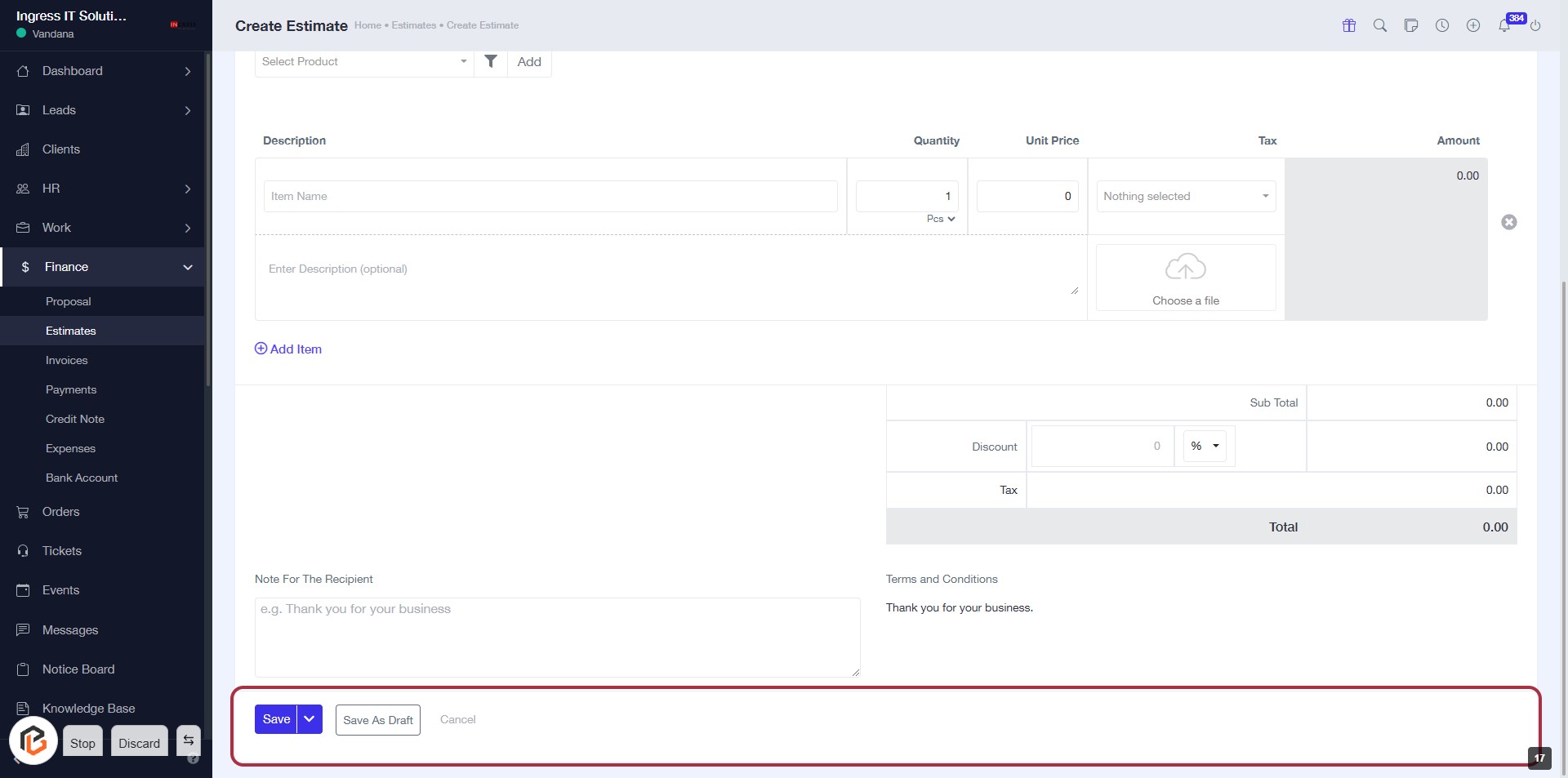Screen dimensions: 1568x778
Task: Click the power logout icon
Action: [x=1535, y=25]
